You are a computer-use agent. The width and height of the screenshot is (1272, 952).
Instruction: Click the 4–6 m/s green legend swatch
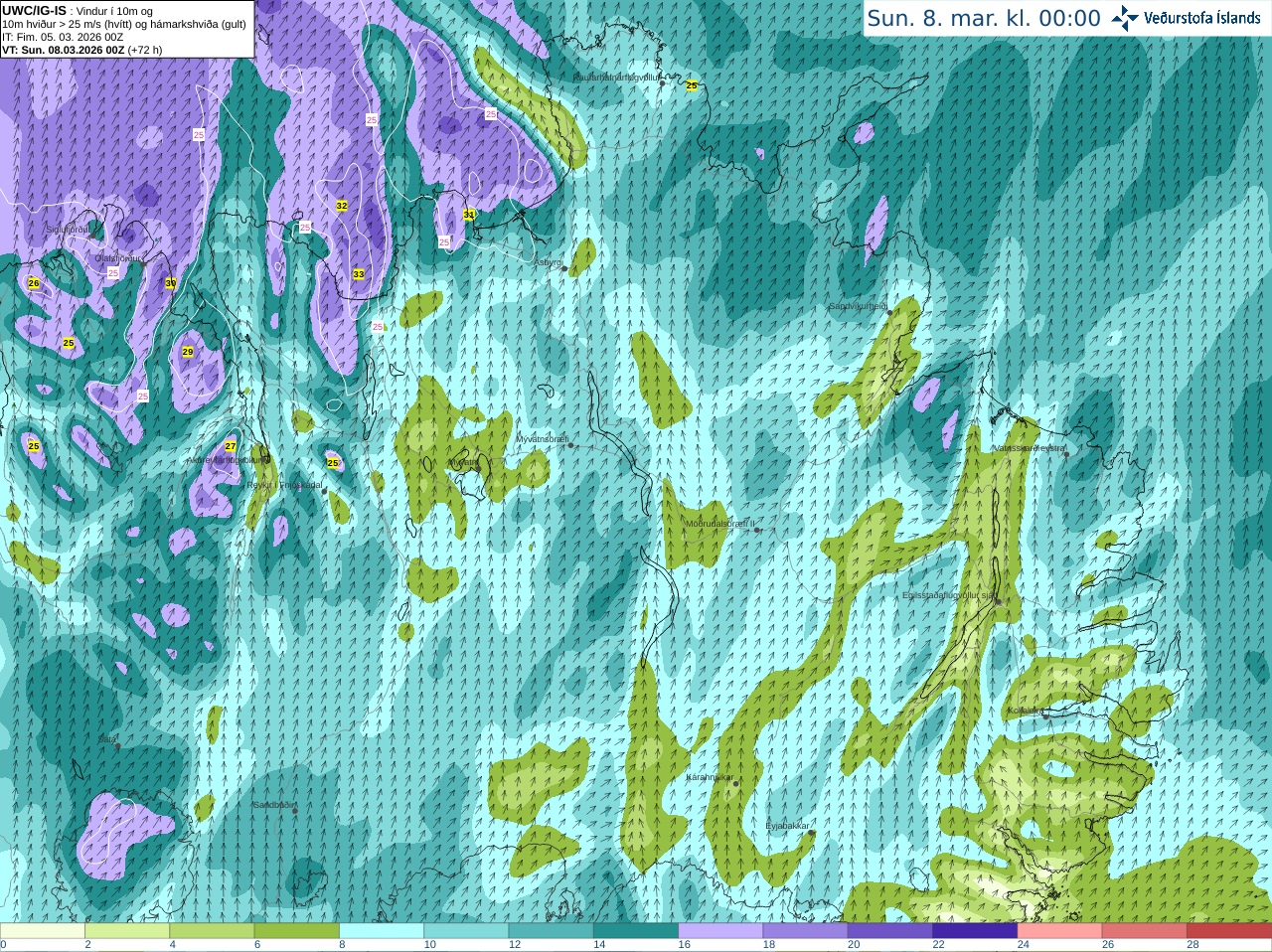tap(212, 931)
